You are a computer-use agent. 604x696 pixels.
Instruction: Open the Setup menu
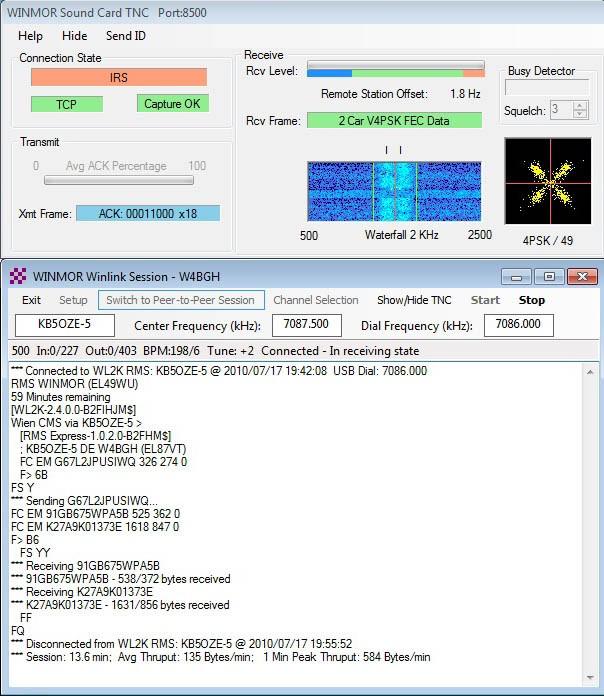(73, 300)
